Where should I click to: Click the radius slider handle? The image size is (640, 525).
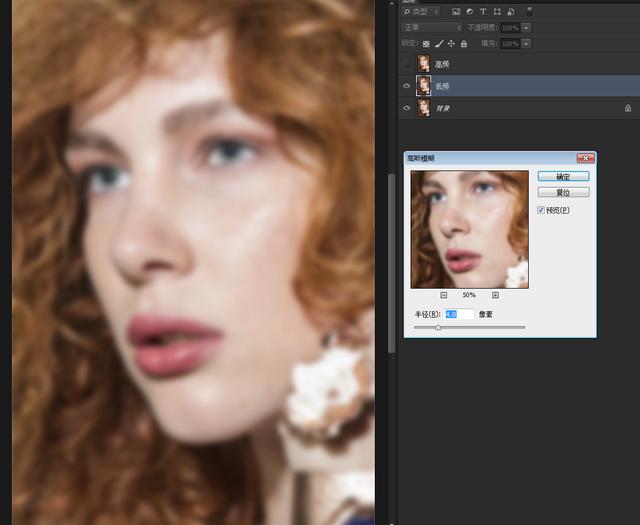tap(438, 327)
